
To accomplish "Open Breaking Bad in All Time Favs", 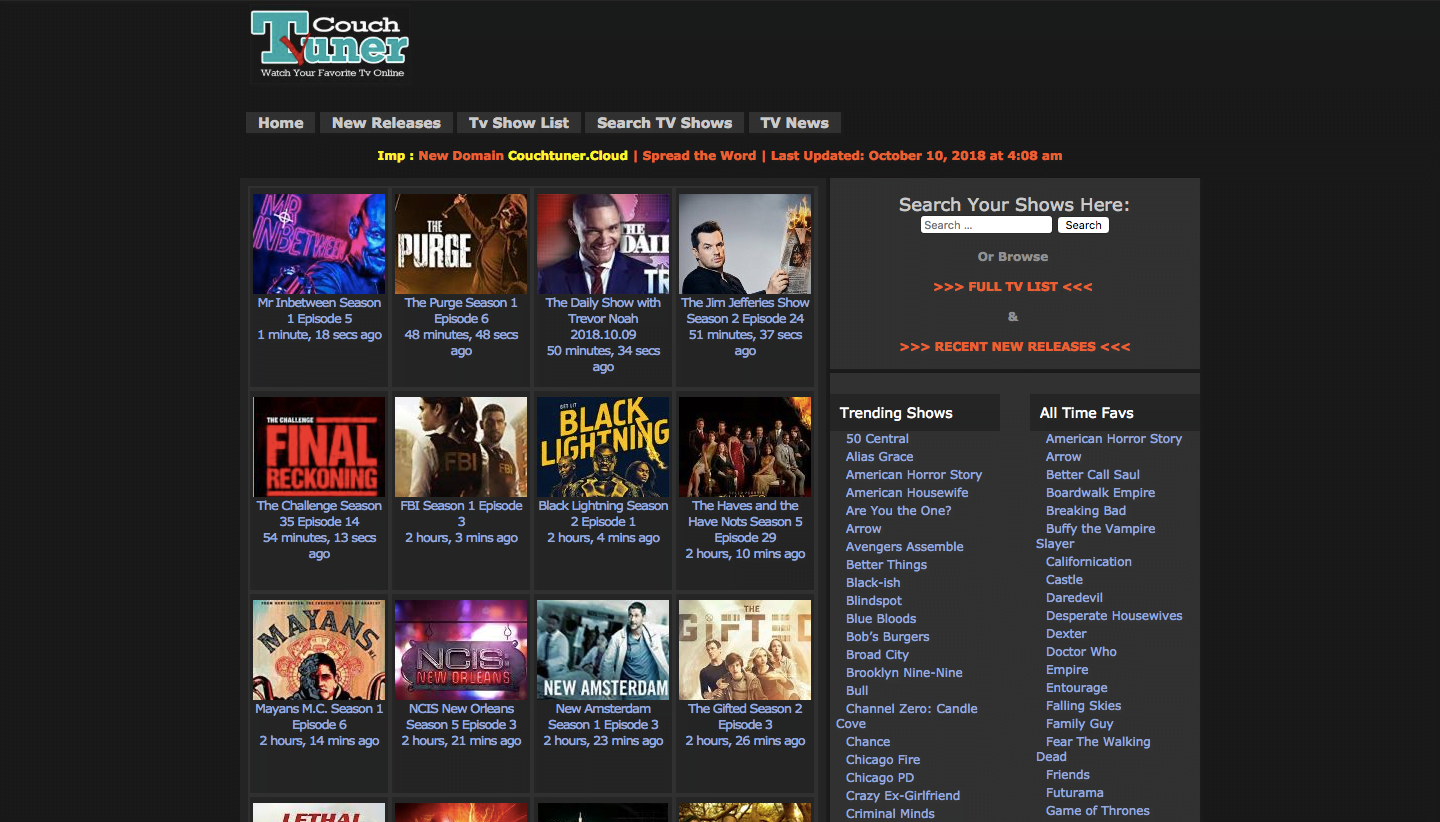I will tap(1086, 511).
